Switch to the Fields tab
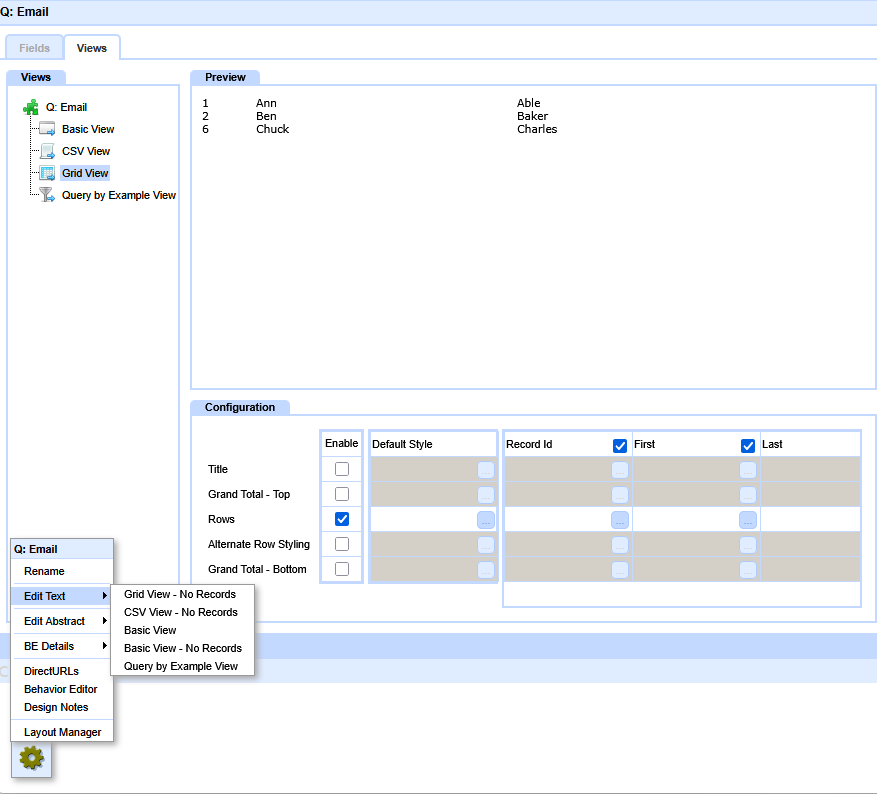 coord(35,48)
